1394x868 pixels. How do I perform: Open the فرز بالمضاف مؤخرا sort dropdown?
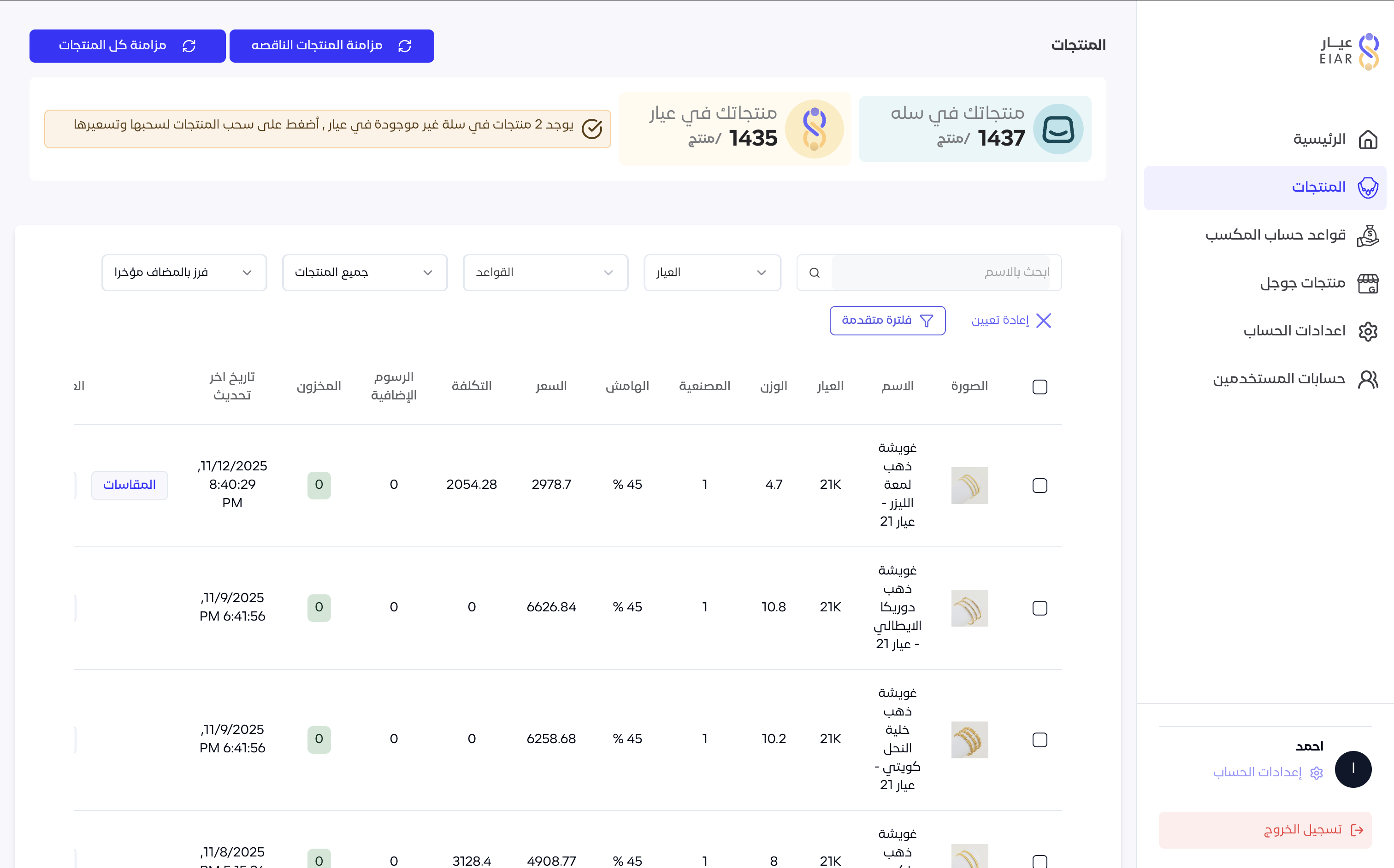(184, 273)
